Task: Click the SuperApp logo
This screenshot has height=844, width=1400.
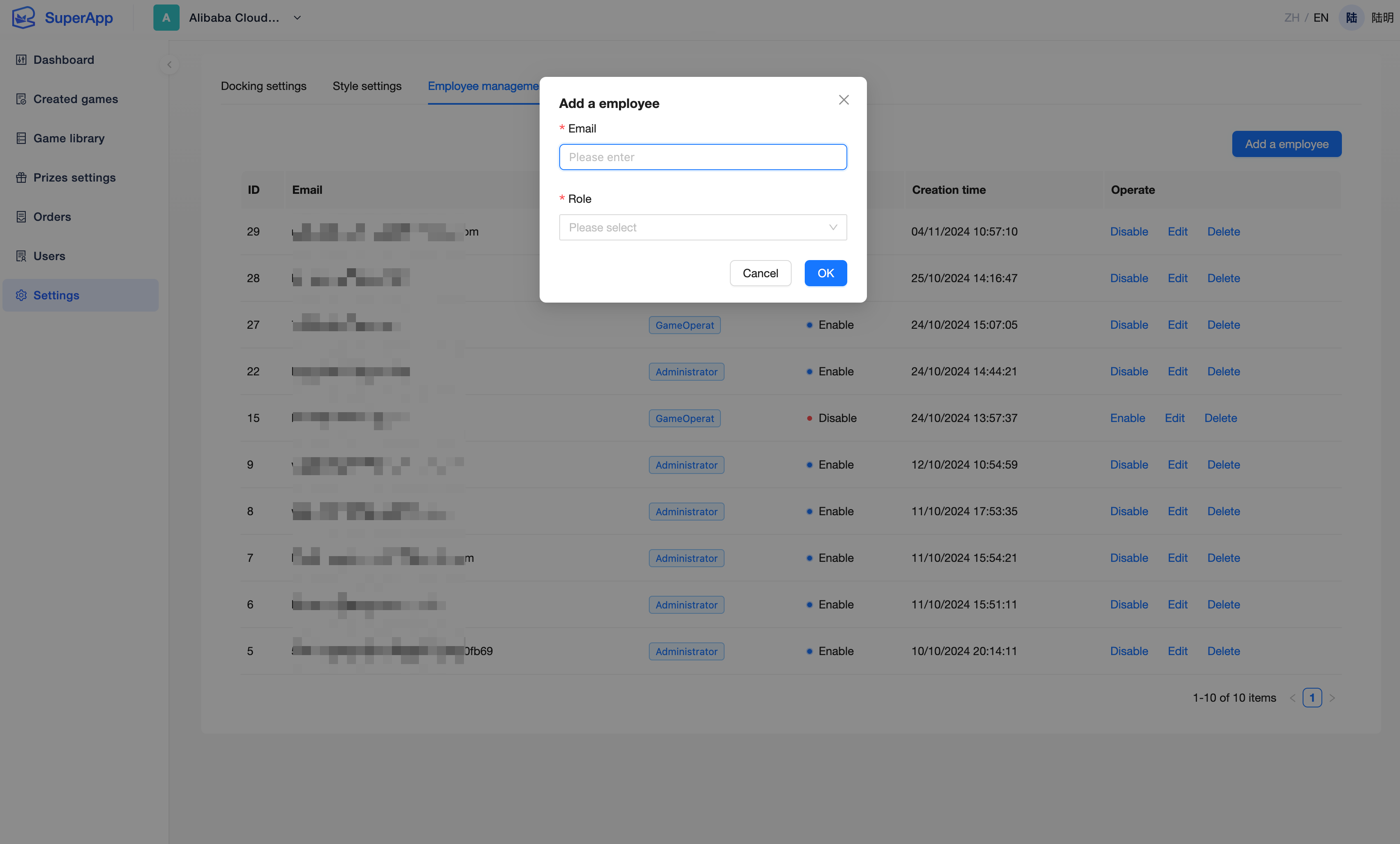Action: pos(63,17)
